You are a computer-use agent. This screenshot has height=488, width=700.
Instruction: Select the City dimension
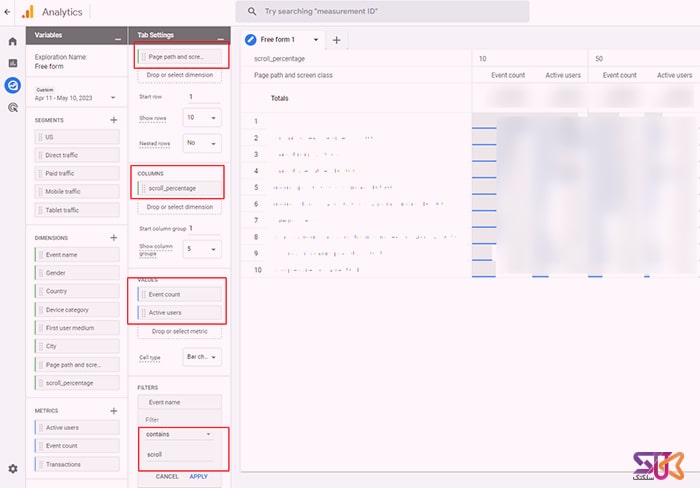tap(77, 346)
